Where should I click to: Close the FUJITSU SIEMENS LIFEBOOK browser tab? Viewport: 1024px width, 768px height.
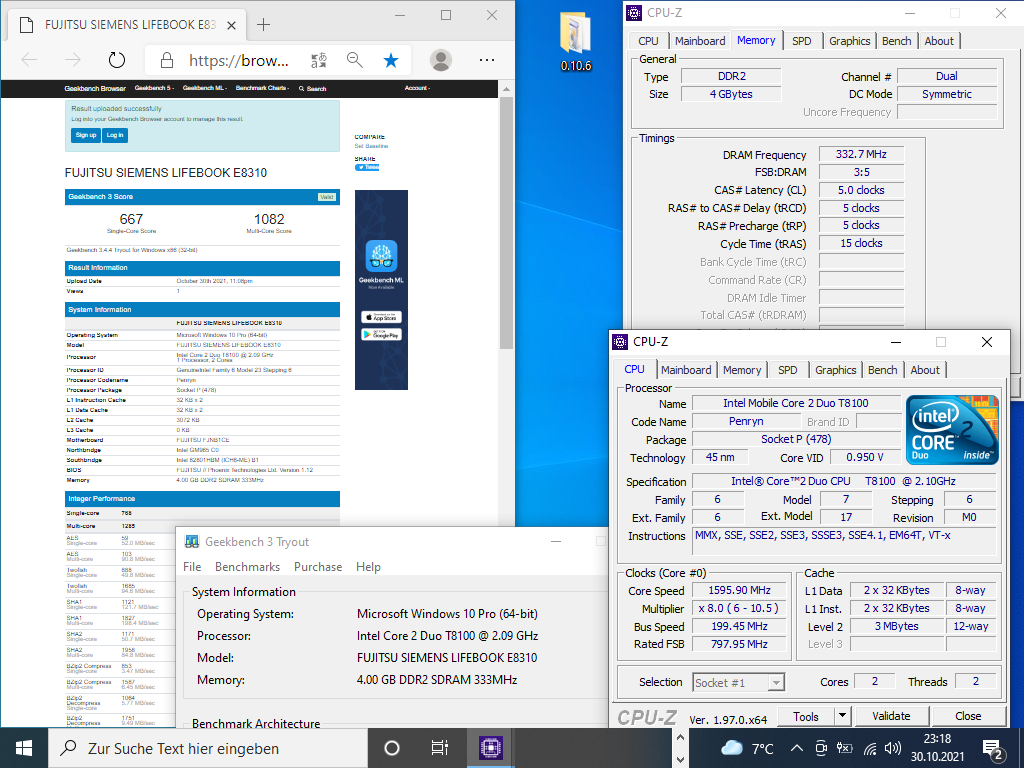point(231,25)
